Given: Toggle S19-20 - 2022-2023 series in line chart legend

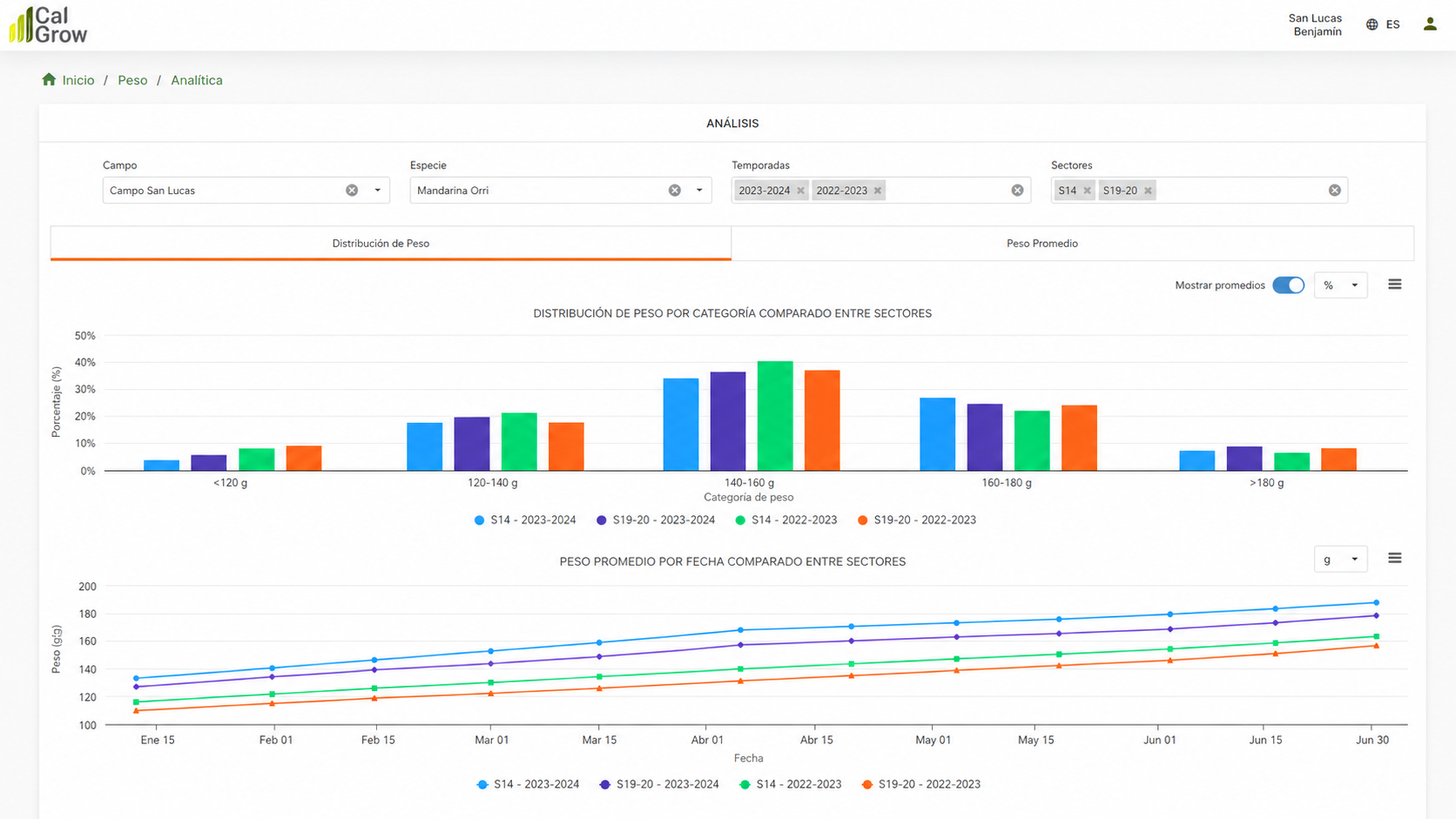Looking at the screenshot, I should click(x=921, y=784).
